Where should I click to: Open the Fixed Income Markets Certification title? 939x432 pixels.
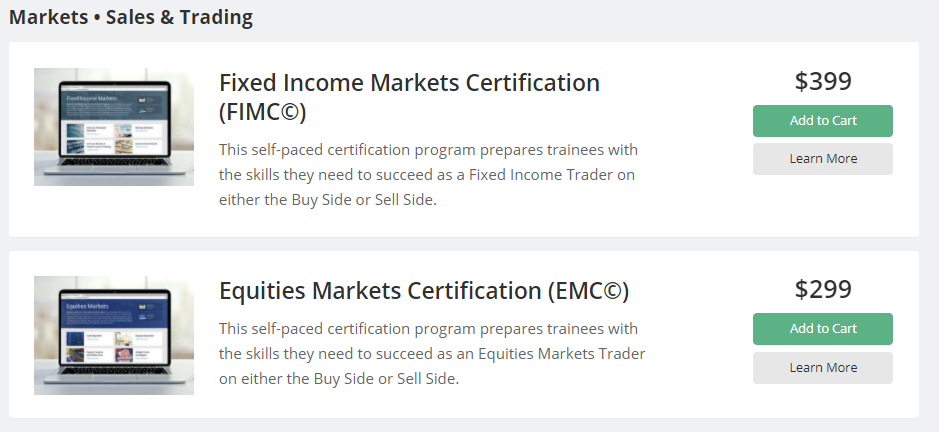(x=409, y=82)
